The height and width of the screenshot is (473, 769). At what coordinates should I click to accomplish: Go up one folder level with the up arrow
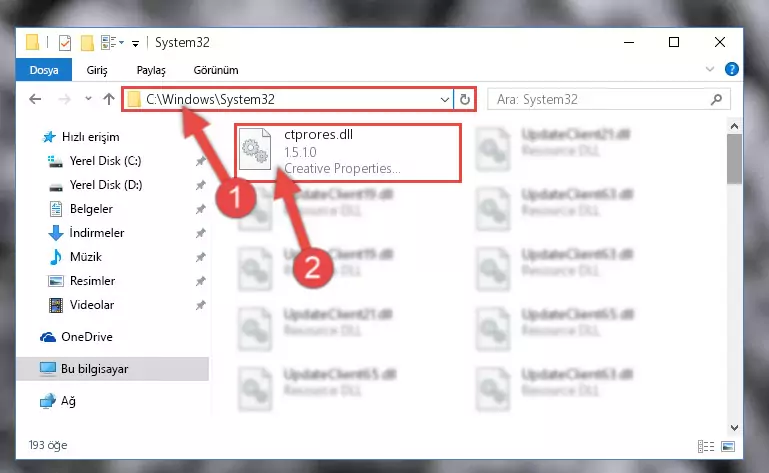point(109,99)
